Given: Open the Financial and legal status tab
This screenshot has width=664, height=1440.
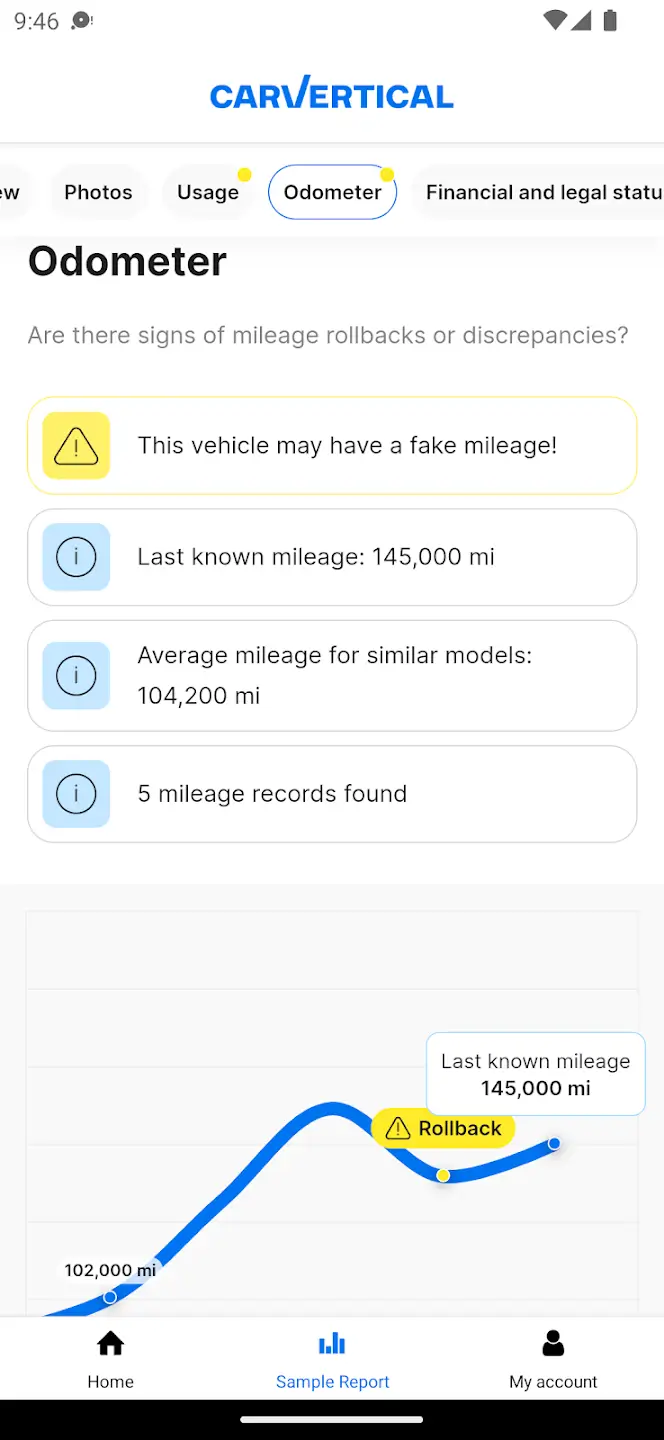Looking at the screenshot, I should pos(545,192).
